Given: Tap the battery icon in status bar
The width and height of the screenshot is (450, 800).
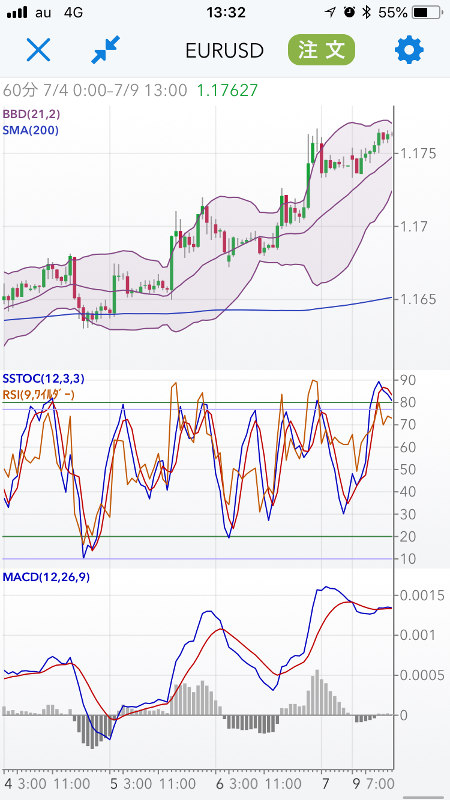Looking at the screenshot, I should pyautogui.click(x=427, y=13).
